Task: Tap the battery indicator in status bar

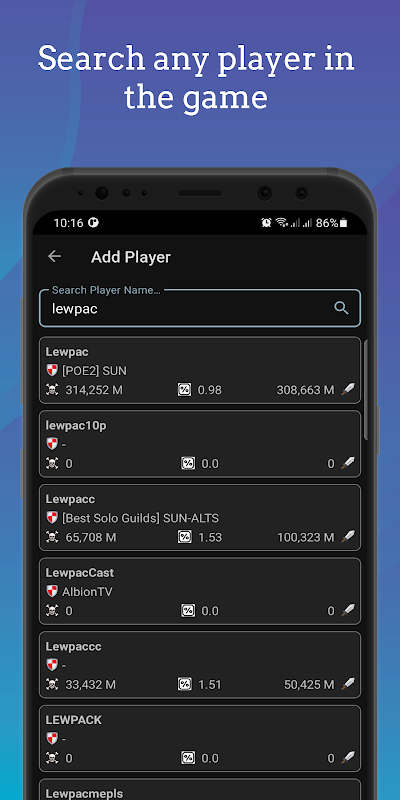Action: coord(344,222)
